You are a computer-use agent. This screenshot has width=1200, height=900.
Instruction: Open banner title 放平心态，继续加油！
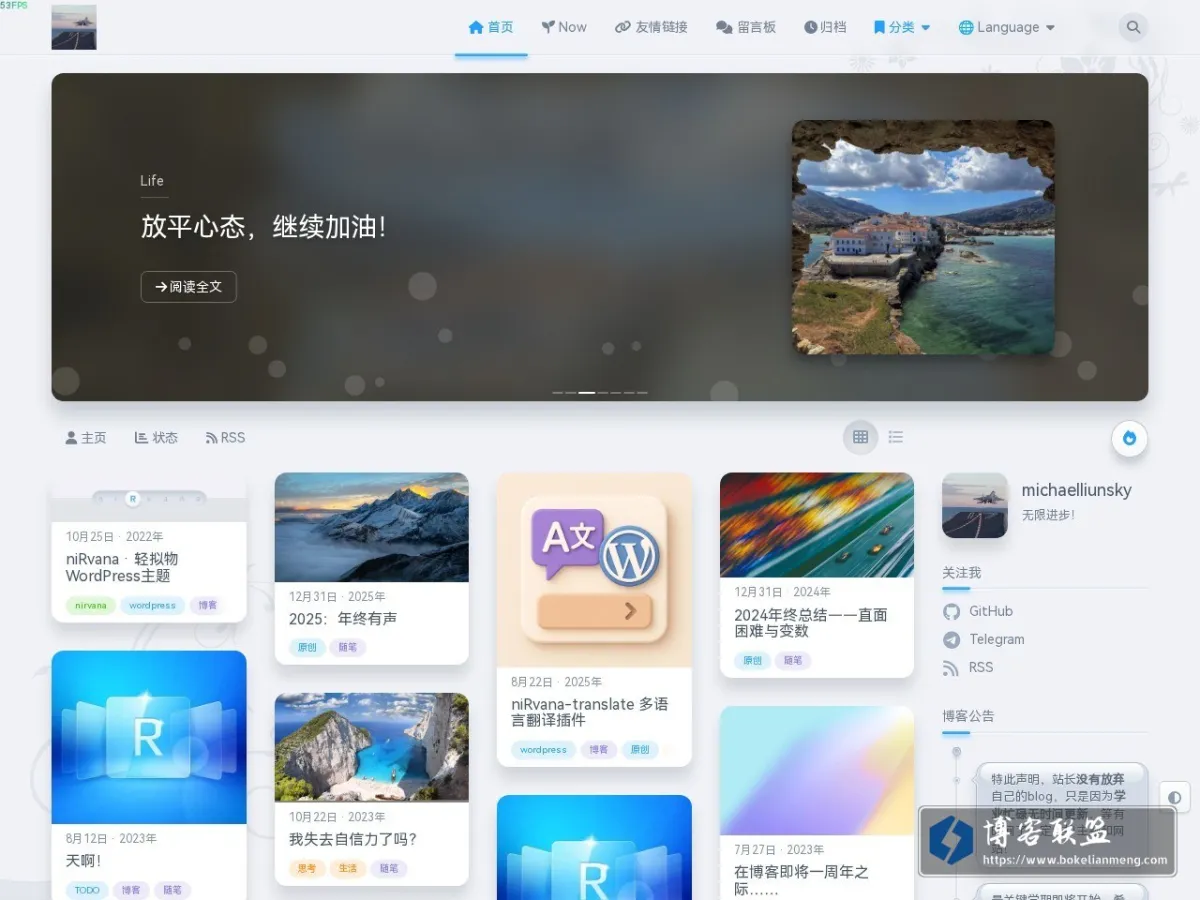click(x=263, y=227)
